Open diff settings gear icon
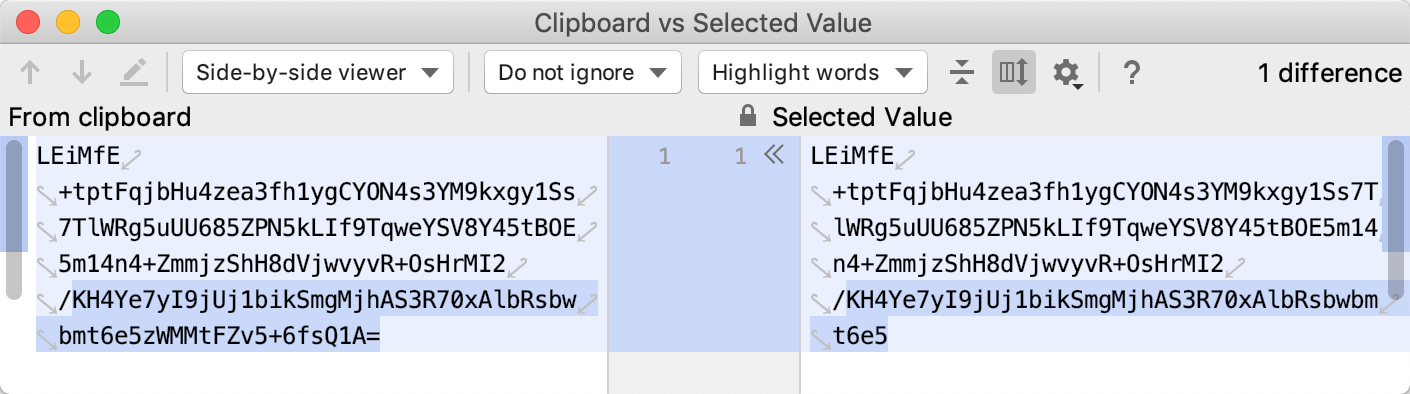The width and height of the screenshot is (1410, 394). click(x=1068, y=73)
